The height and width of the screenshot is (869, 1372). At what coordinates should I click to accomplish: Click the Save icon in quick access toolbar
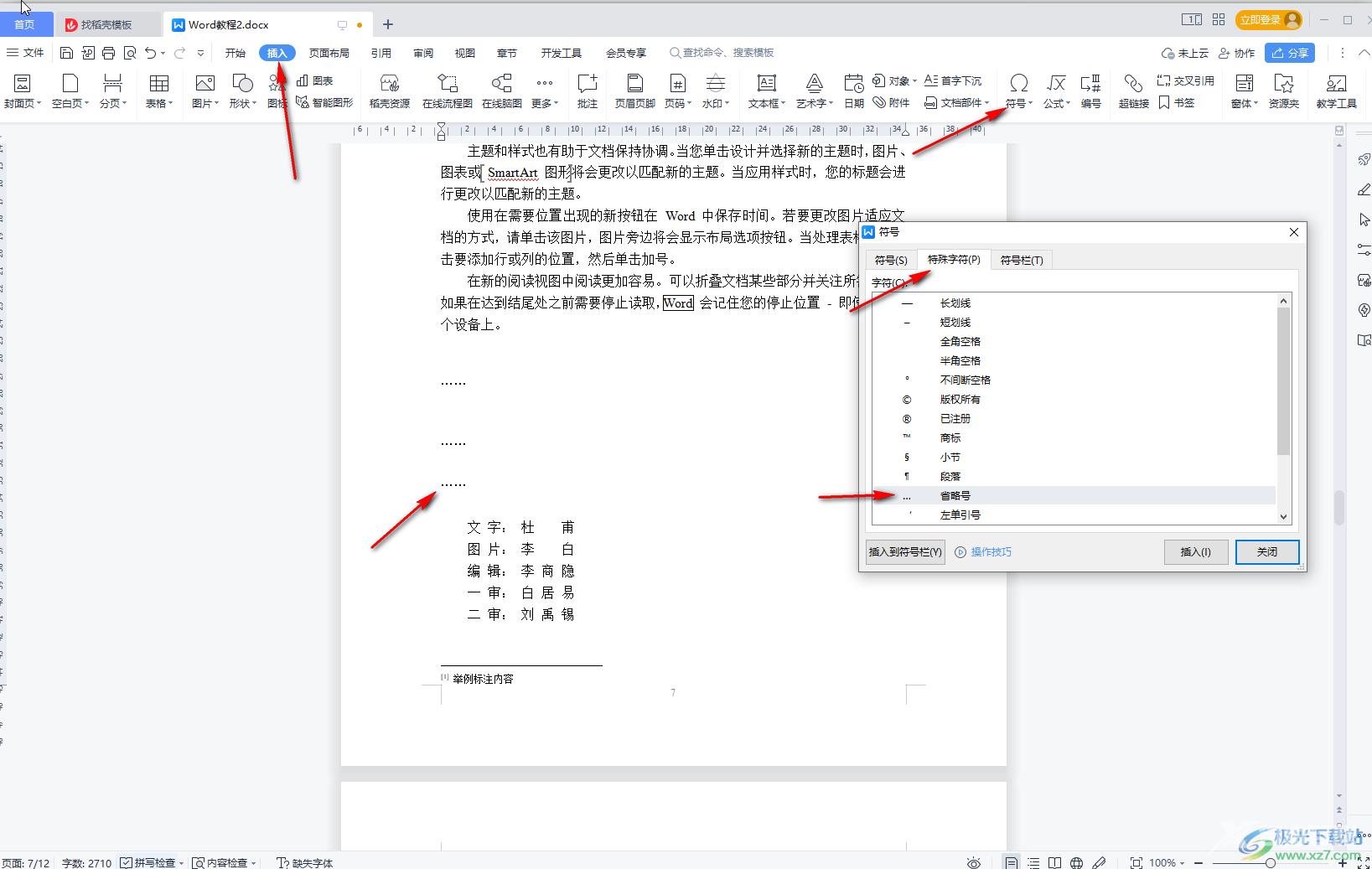(66, 53)
